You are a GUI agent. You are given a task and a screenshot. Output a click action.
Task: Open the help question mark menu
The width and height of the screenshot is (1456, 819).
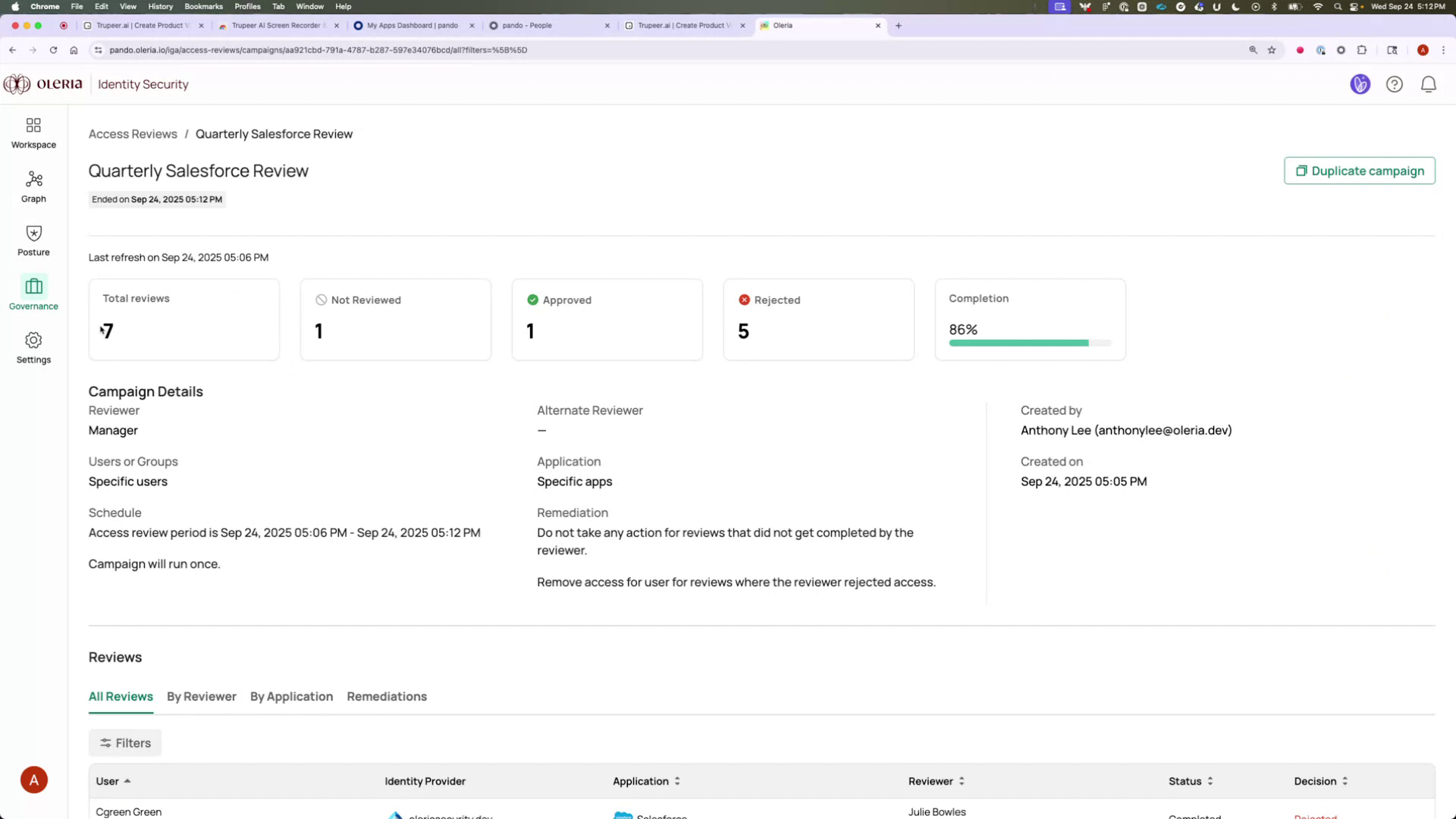tap(1395, 84)
